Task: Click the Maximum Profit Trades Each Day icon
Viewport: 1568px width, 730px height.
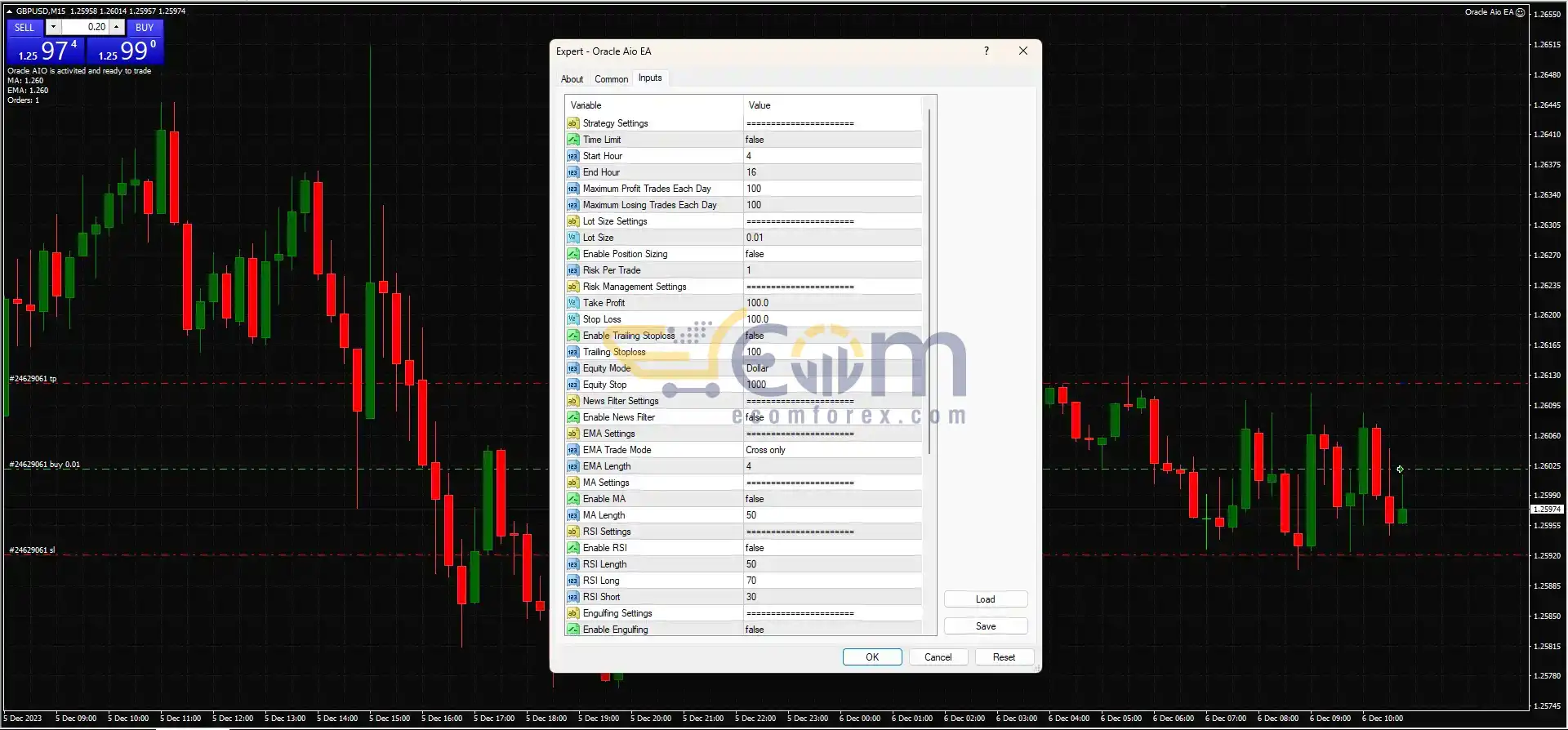Action: 572,189
